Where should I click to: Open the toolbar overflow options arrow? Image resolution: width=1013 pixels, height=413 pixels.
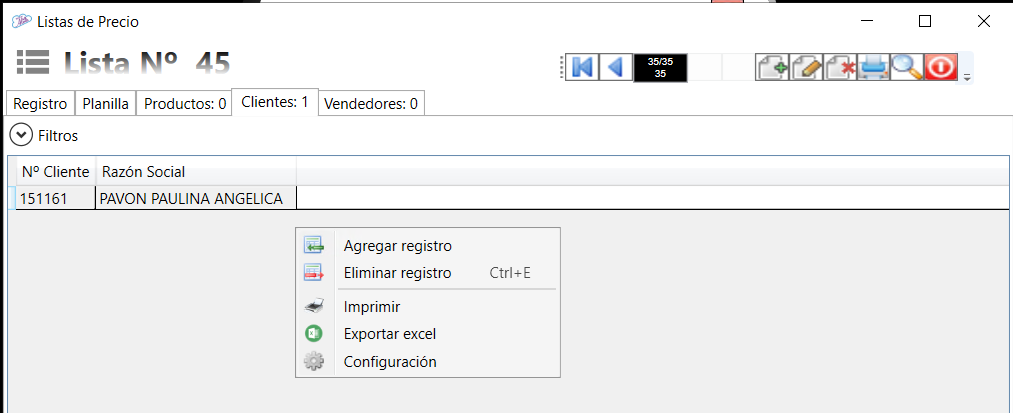point(967,77)
